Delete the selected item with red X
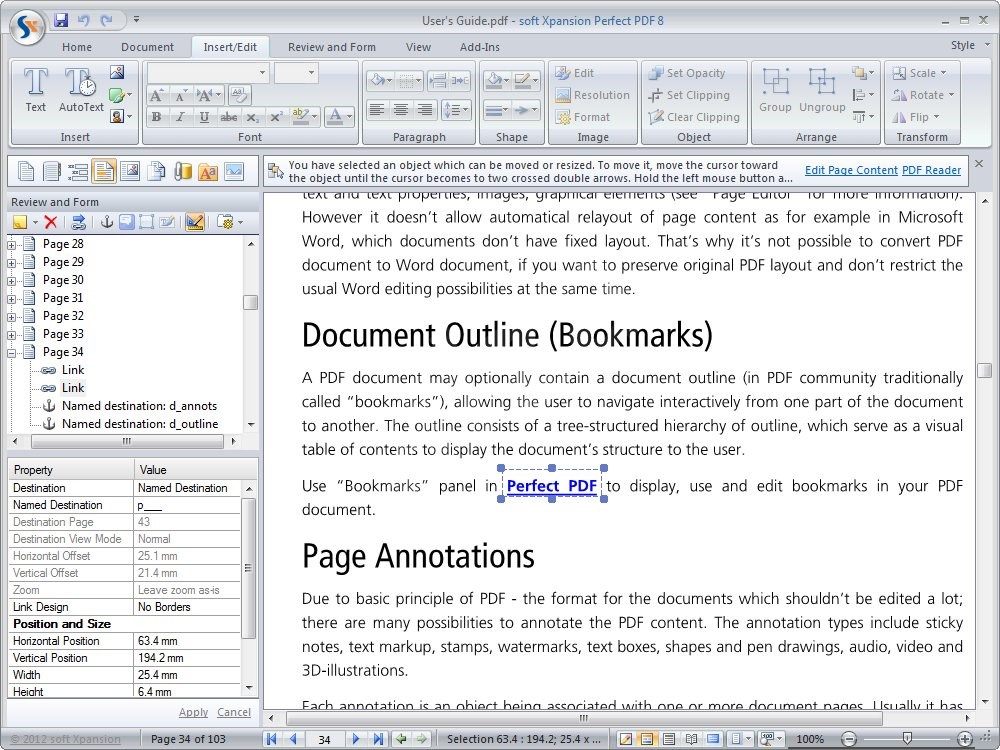This screenshot has height=750, width=1000. (51, 222)
